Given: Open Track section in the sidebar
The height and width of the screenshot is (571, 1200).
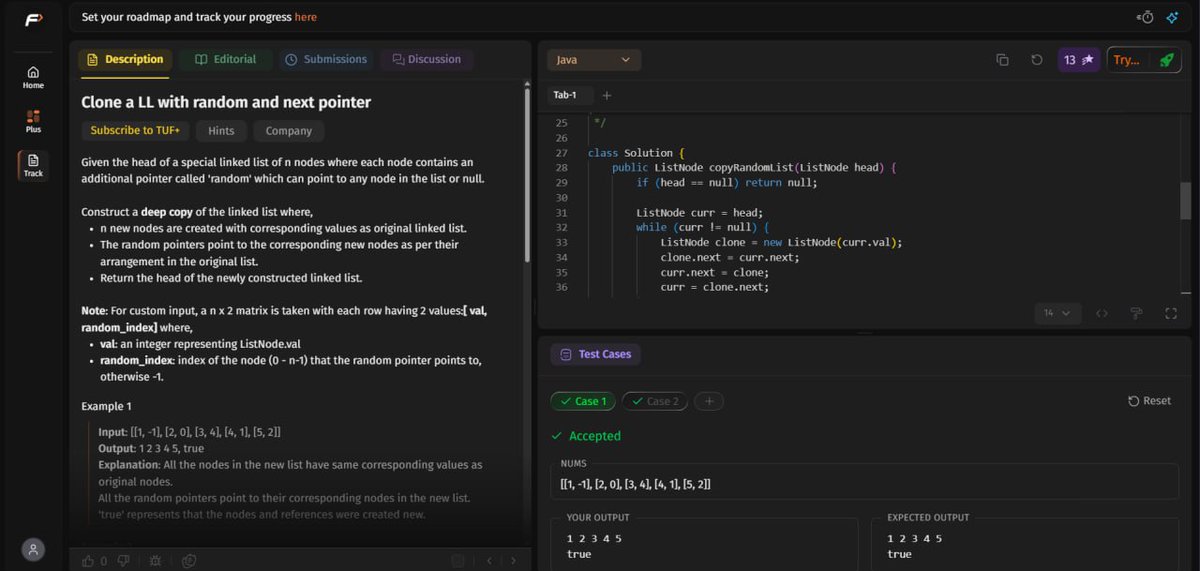Looking at the screenshot, I should point(33,166).
